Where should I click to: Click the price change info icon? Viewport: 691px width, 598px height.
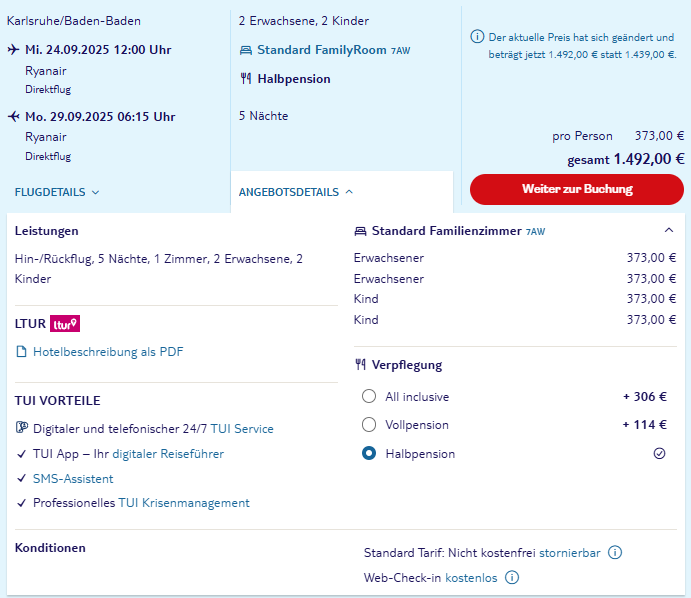[477, 37]
